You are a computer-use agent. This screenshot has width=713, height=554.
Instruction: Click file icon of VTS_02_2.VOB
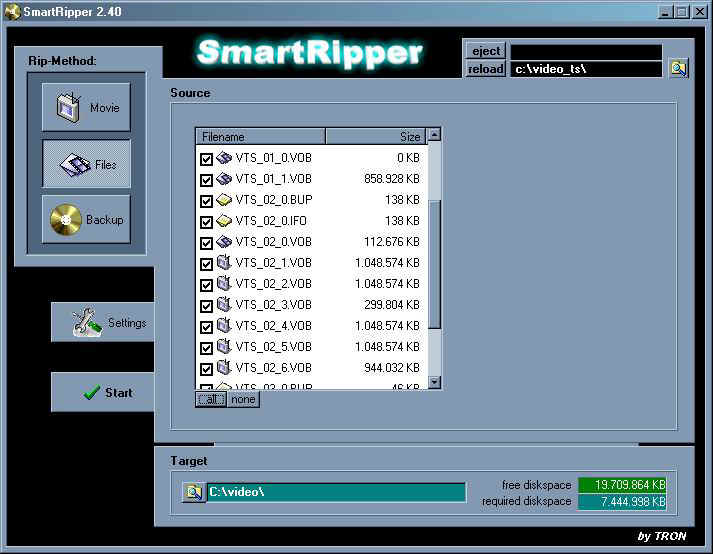click(224, 283)
